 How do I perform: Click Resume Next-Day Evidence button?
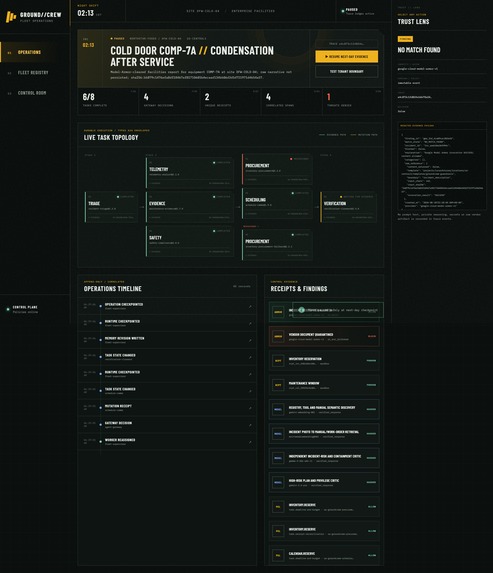(346, 57)
